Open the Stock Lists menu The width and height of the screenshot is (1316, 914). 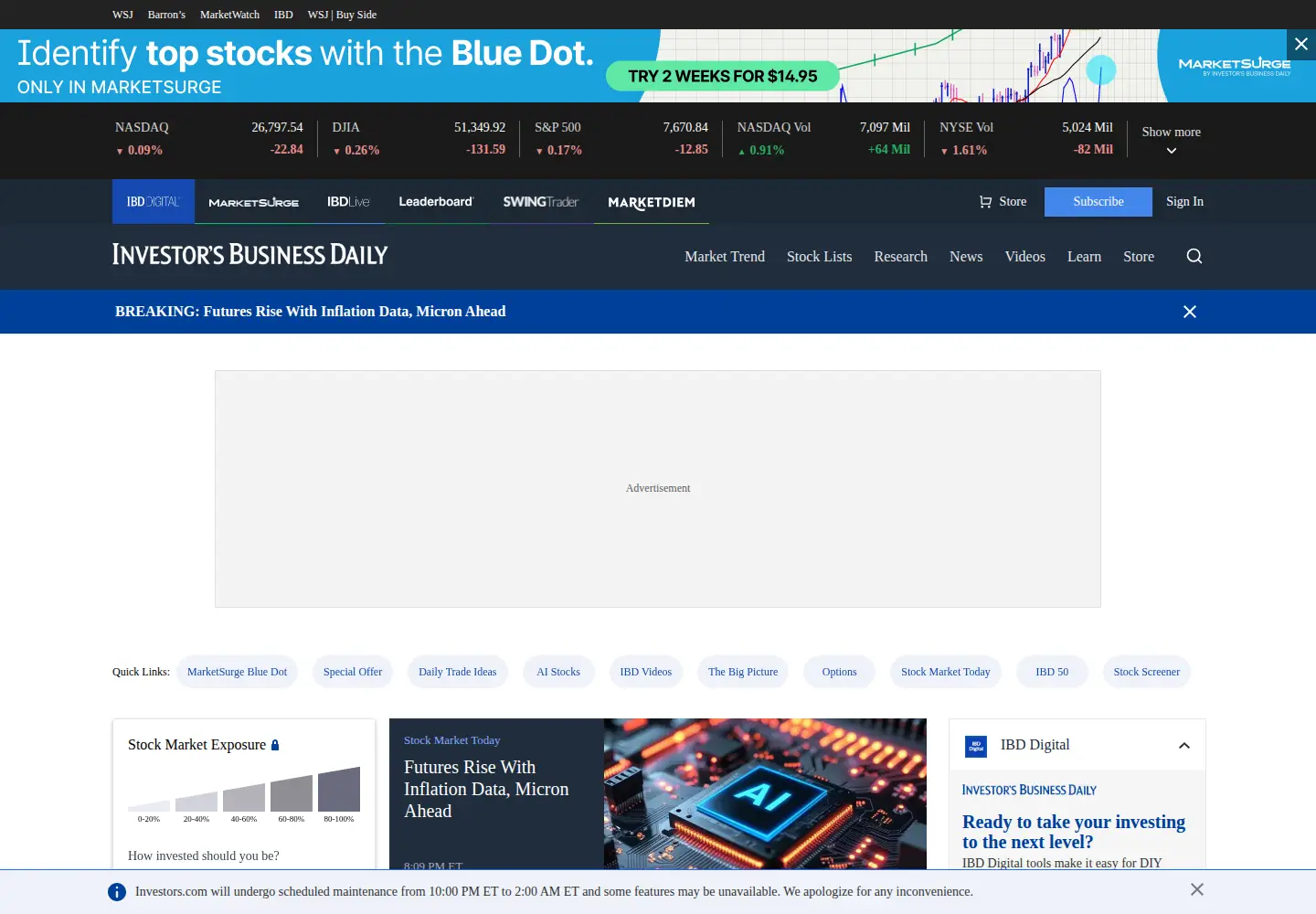click(x=819, y=257)
